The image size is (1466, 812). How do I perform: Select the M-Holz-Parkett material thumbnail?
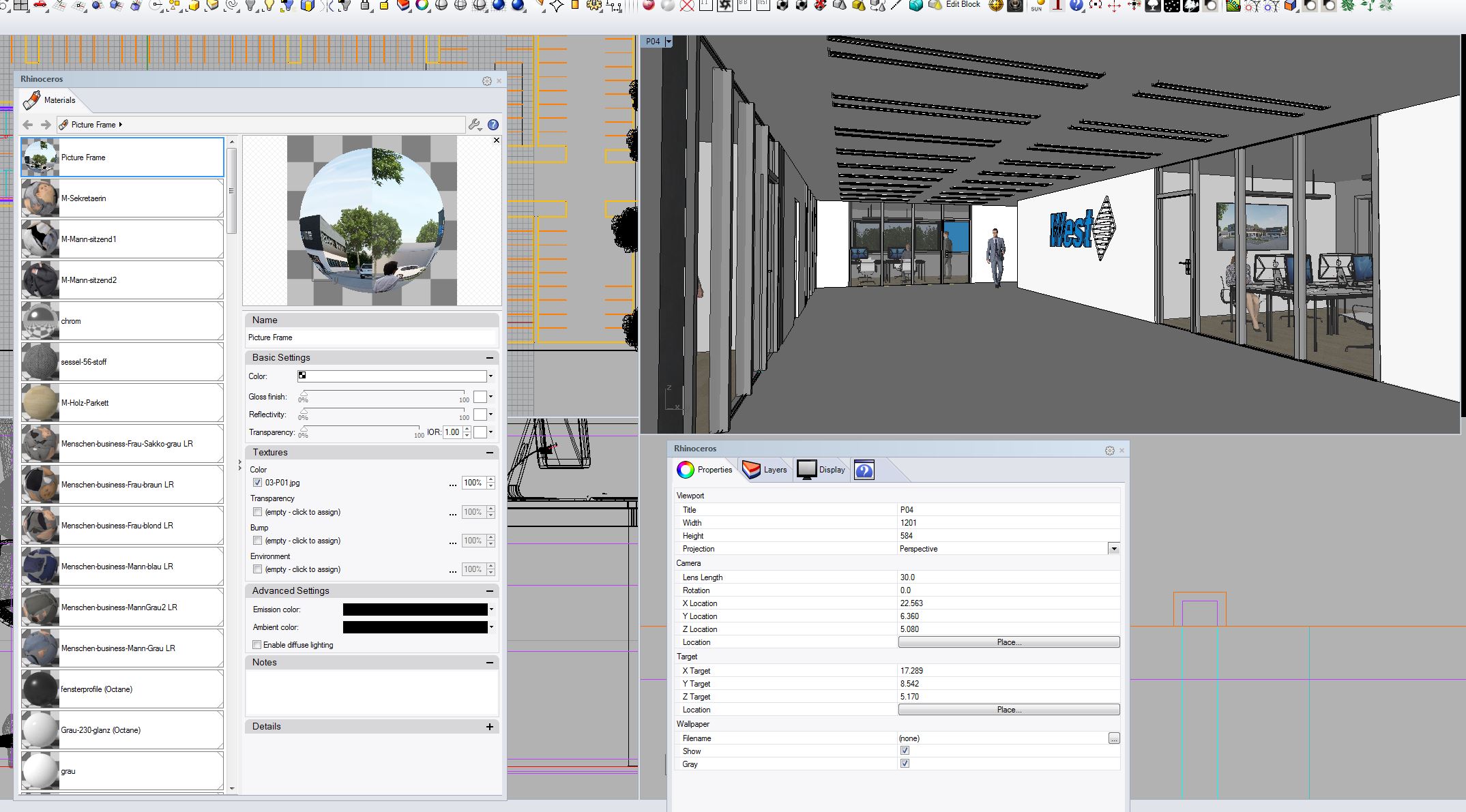click(40, 403)
